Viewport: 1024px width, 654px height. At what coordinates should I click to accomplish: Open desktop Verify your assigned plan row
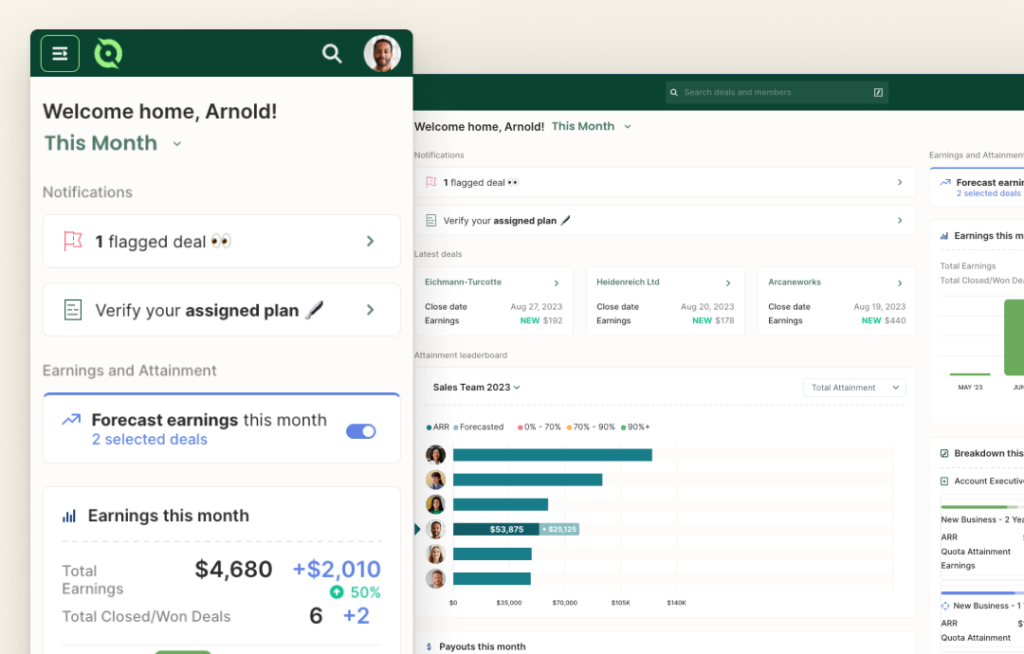[665, 221]
